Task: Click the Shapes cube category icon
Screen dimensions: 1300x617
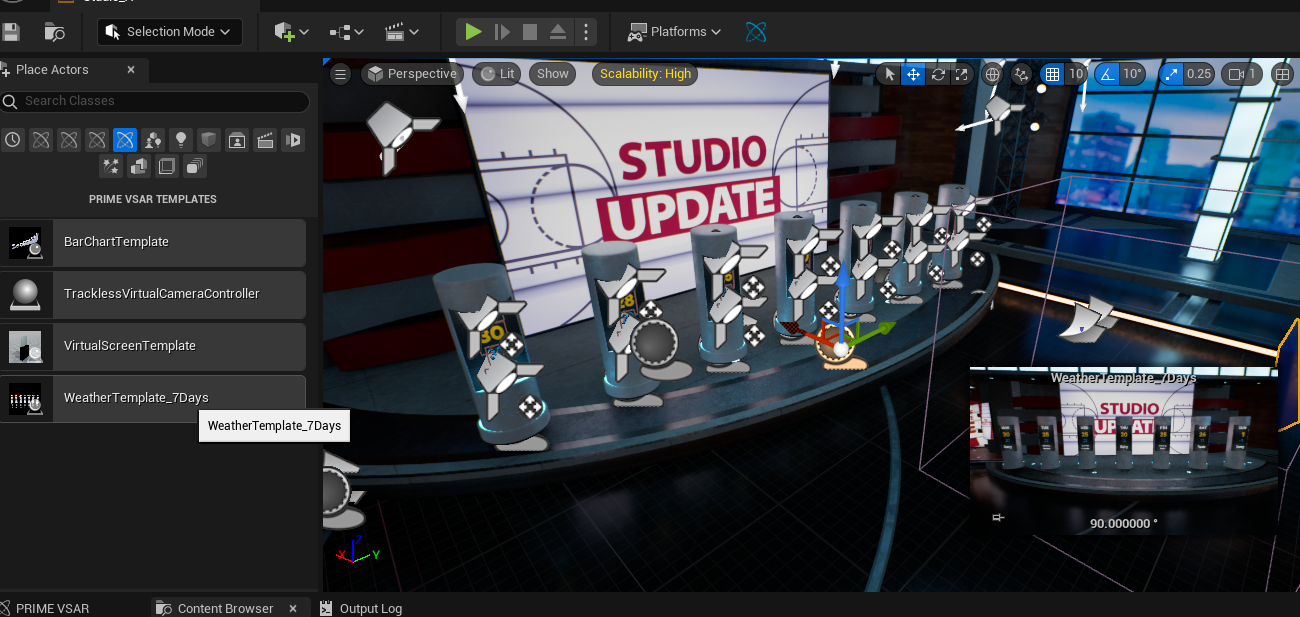Action: point(209,140)
